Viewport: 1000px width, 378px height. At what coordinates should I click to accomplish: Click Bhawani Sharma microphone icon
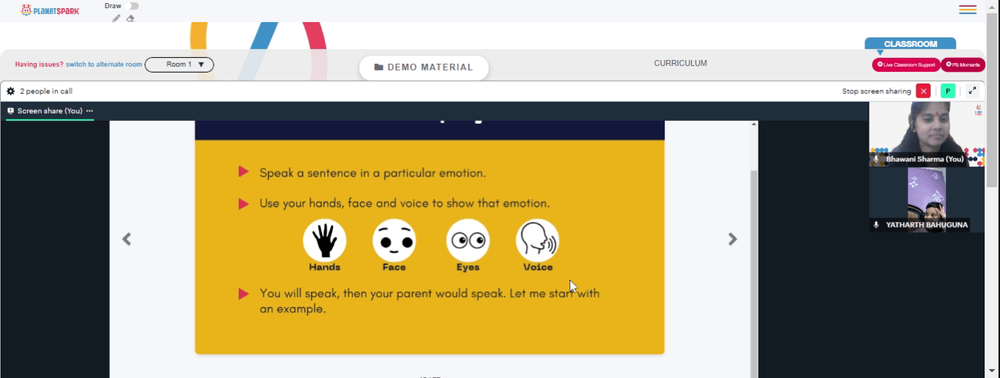tap(876, 159)
